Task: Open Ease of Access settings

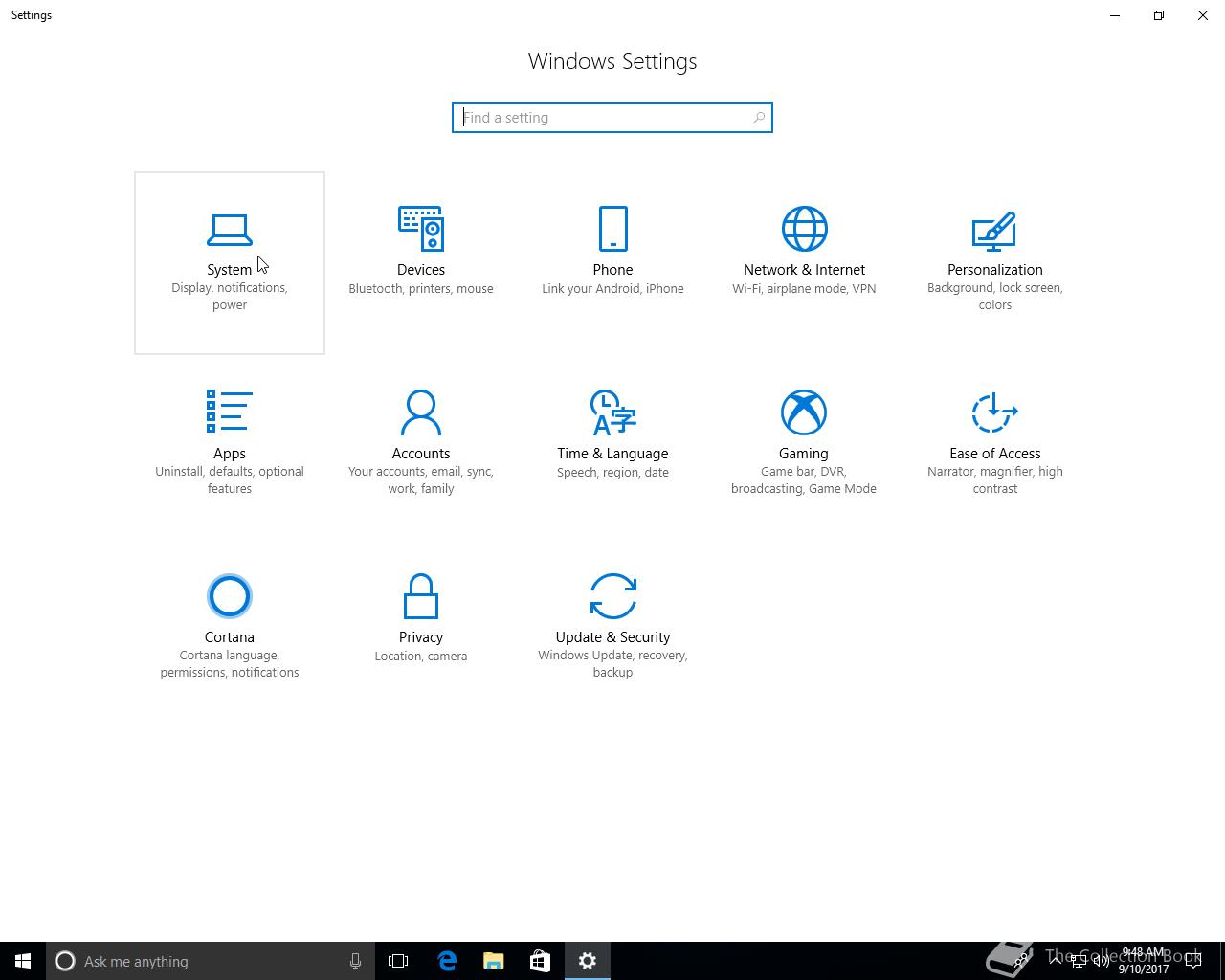Action: click(995, 447)
